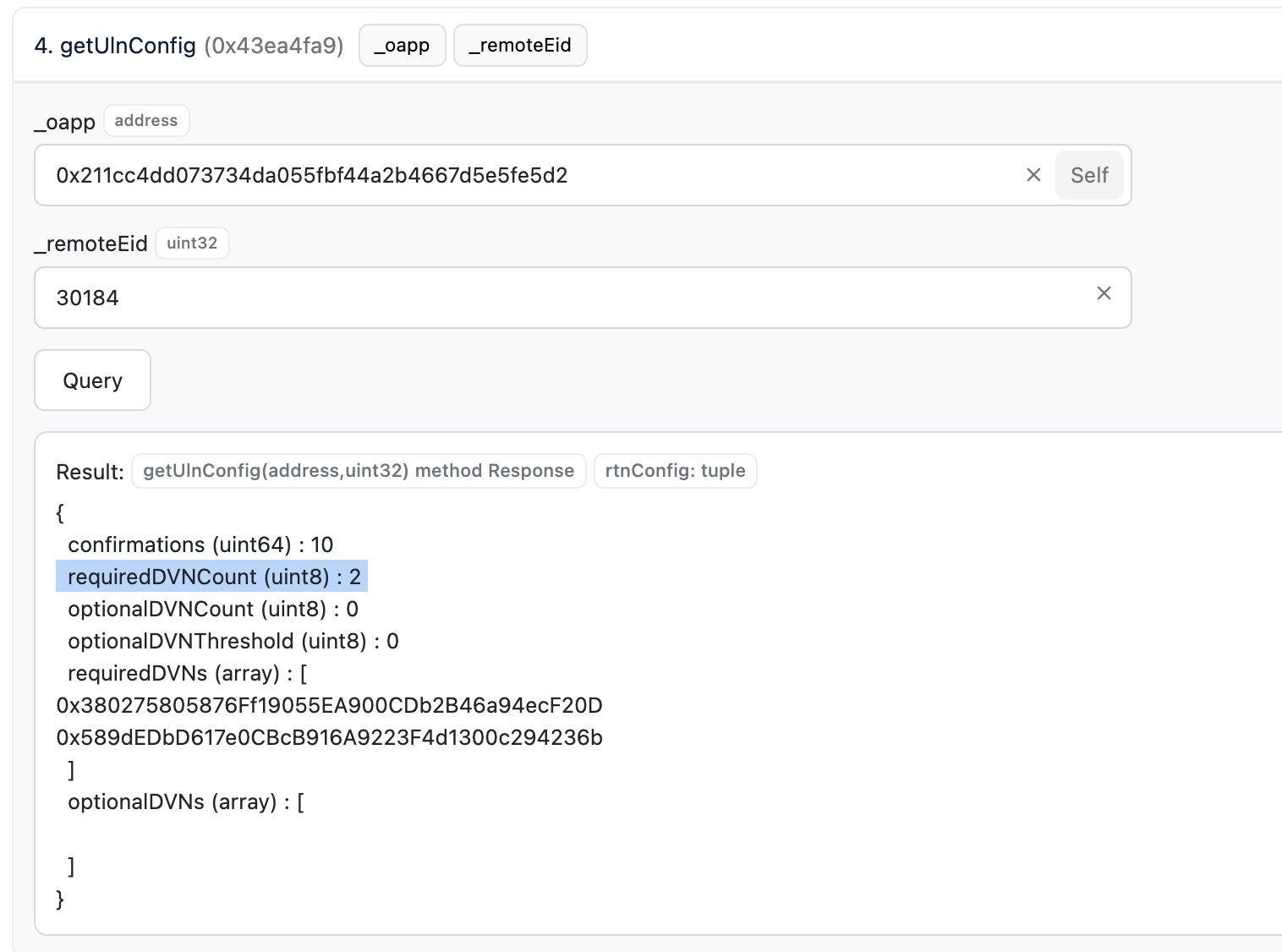This screenshot has width=1282, height=952.
Task: Clear the _oapp address input
Action: pyautogui.click(x=1033, y=175)
